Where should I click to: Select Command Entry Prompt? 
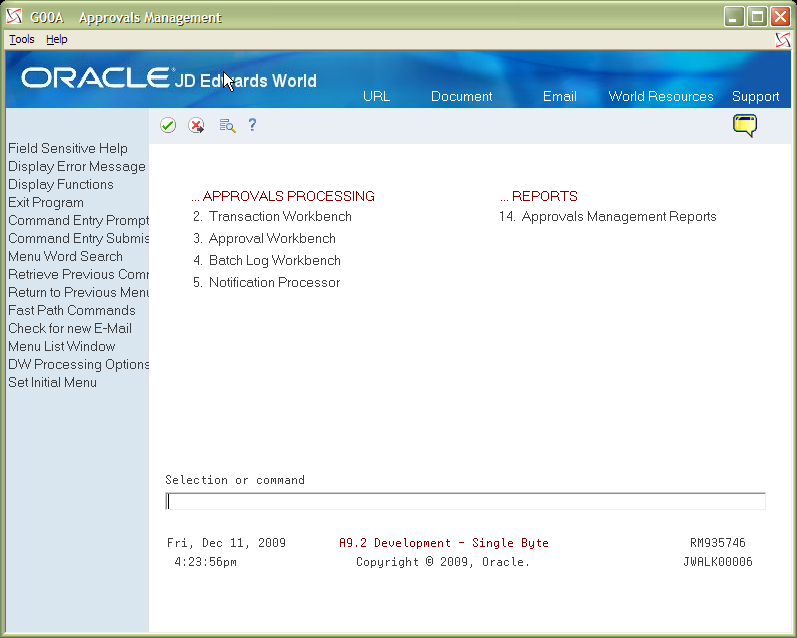[x=78, y=220]
